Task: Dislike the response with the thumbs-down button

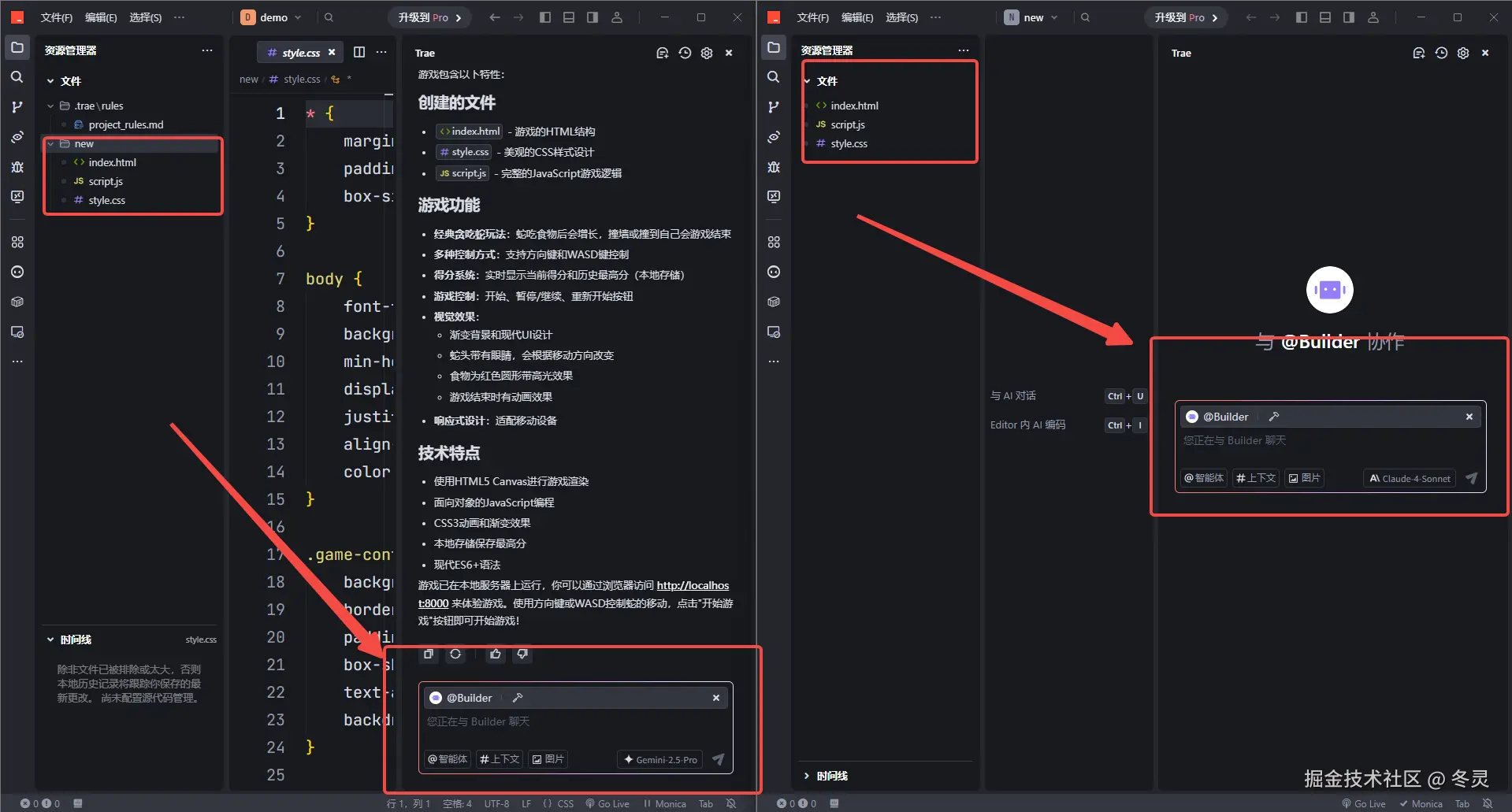Action: pos(522,654)
